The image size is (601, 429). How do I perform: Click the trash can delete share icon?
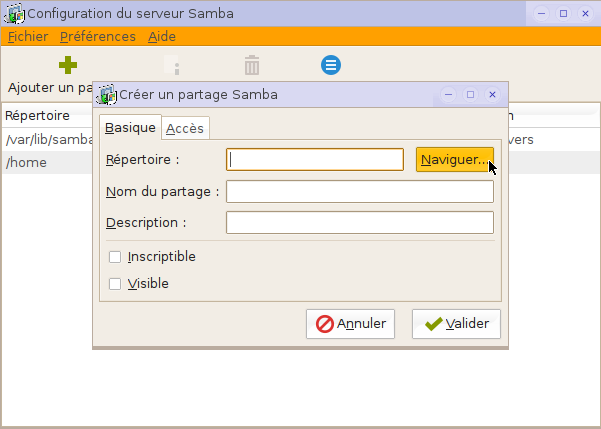(252, 65)
